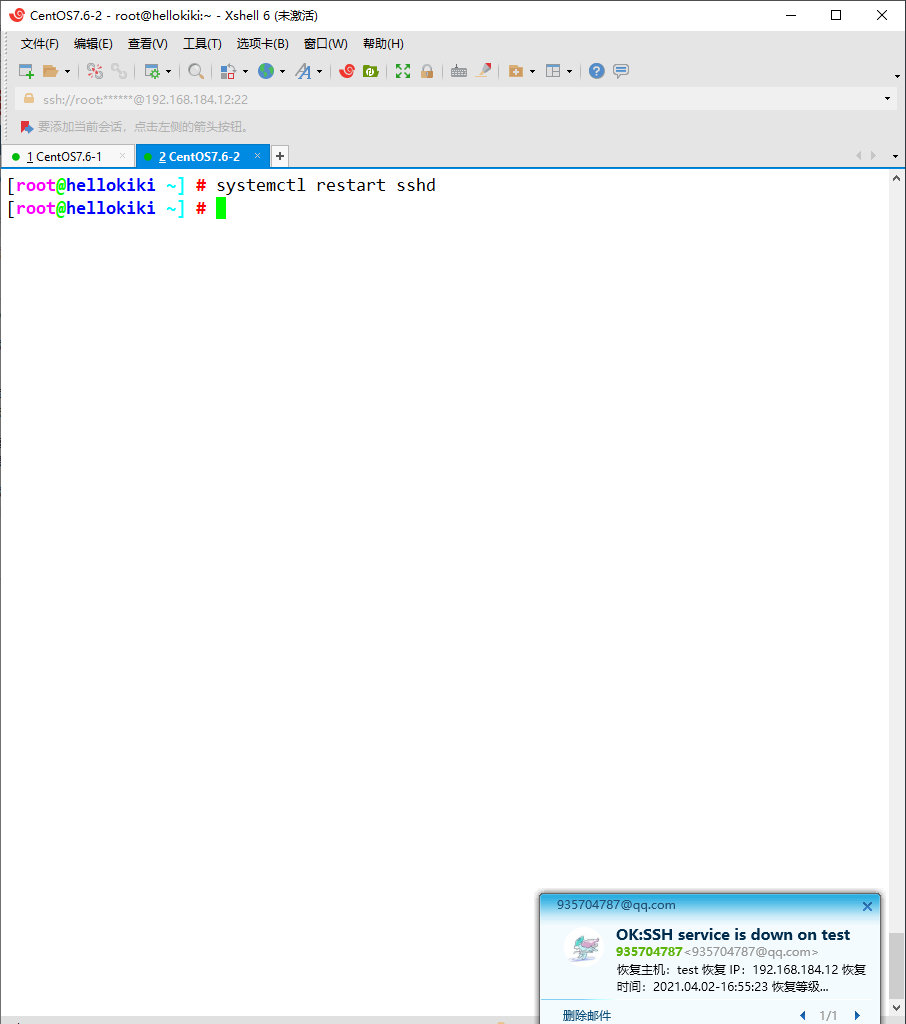Click the ssh address input field

tap(457, 99)
